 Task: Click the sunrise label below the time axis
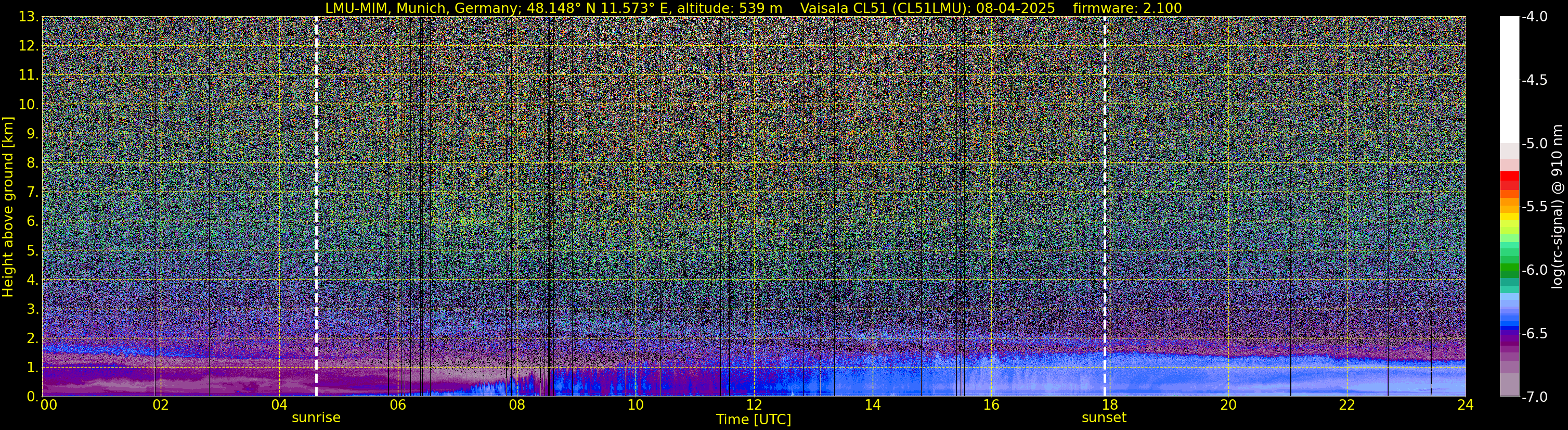(x=316, y=418)
